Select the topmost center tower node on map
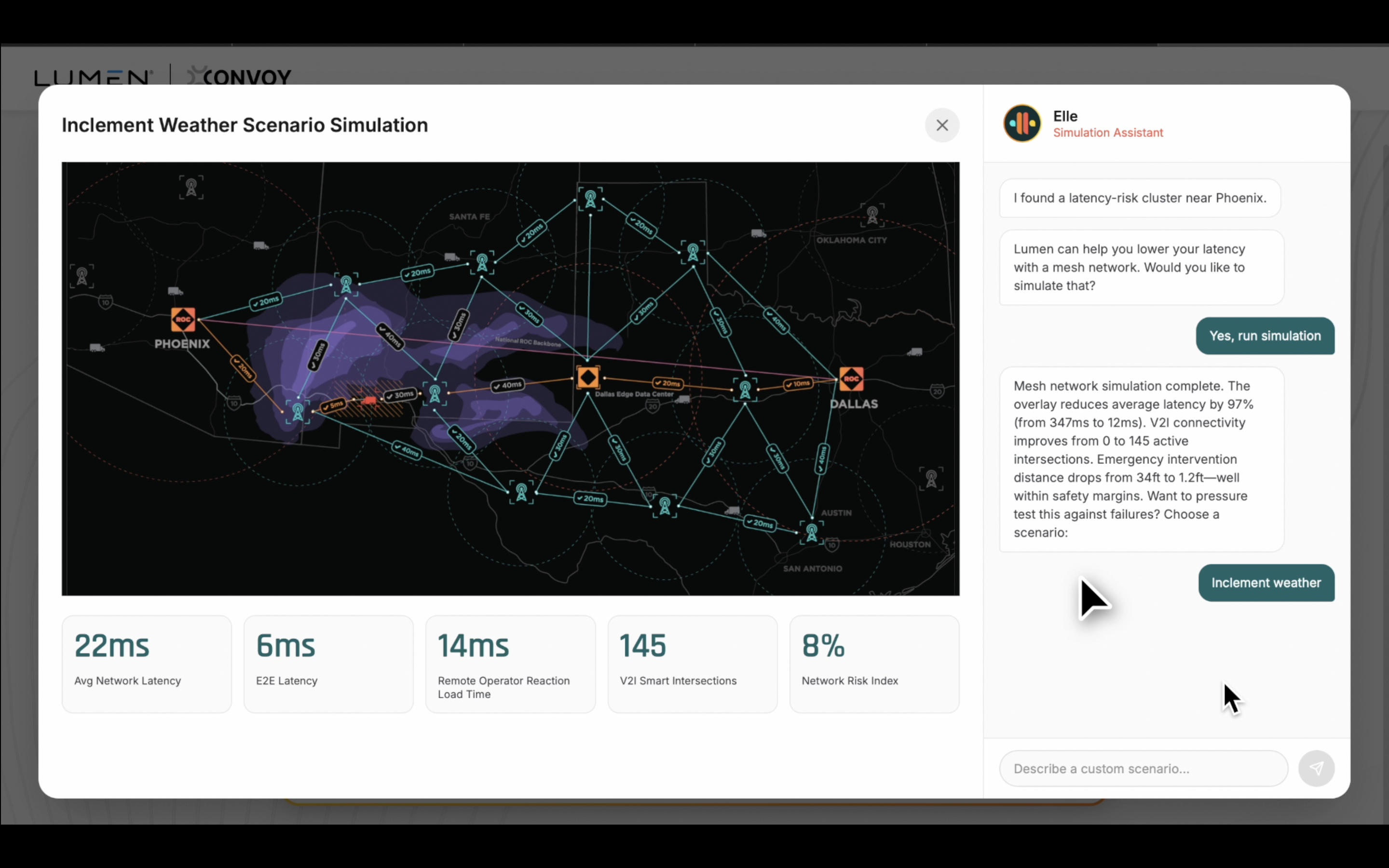The image size is (1389, 868). 590,199
